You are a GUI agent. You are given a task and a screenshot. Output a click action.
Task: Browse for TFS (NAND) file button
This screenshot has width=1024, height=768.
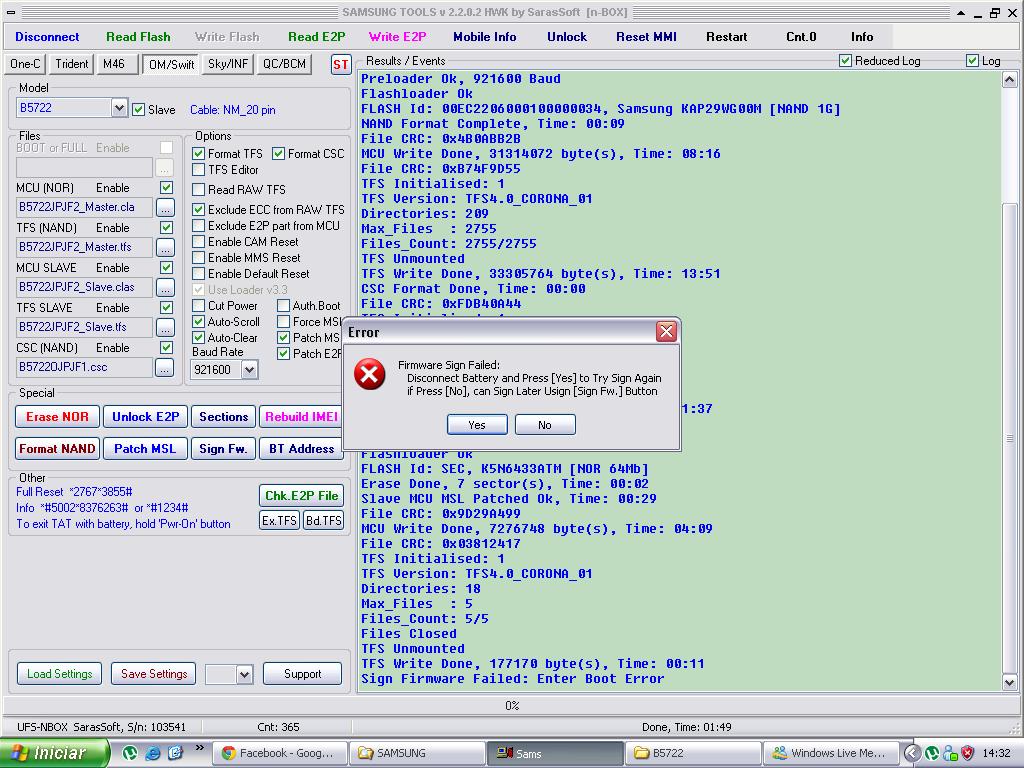pos(165,248)
